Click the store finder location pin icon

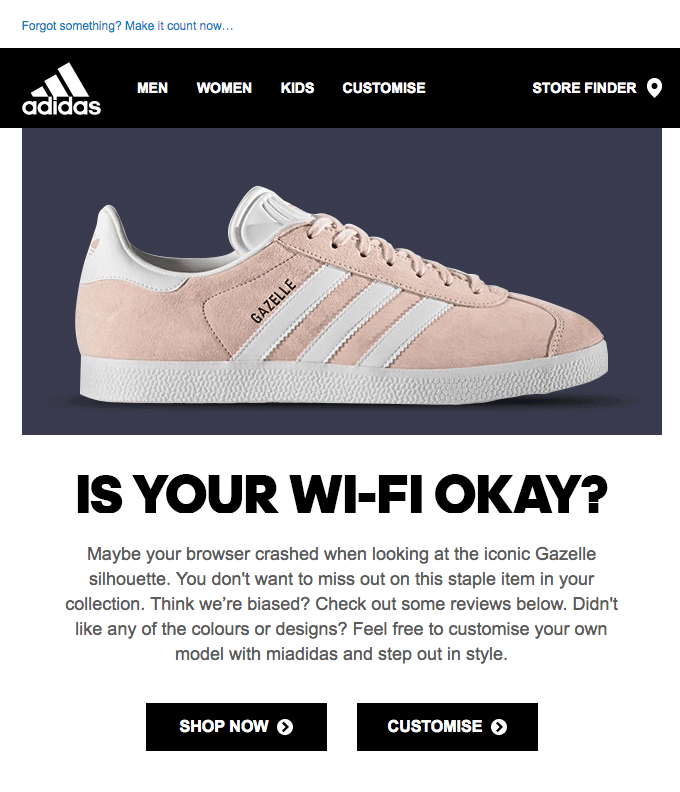click(x=654, y=88)
